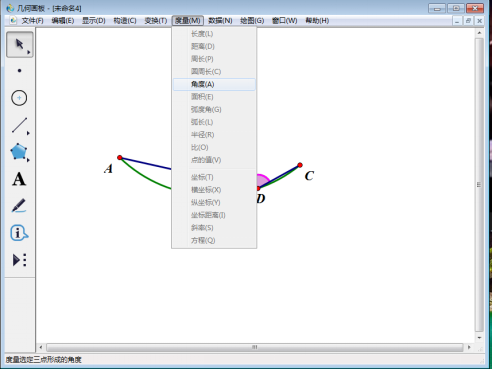This screenshot has height=370, width=492.
Task: Select the Marker pen tool
Action: [19, 206]
